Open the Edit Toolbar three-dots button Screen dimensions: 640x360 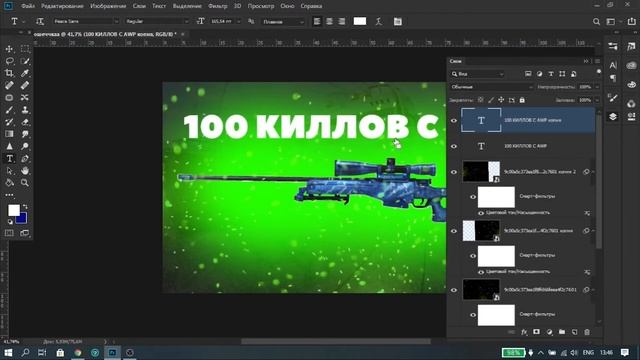pos(9,195)
